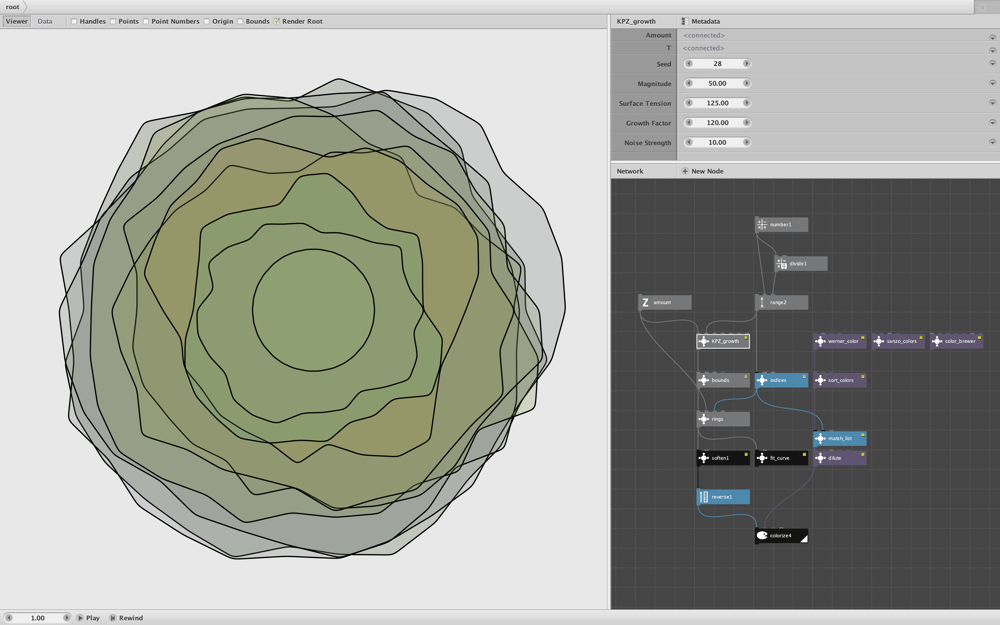Screen dimensions: 1000x625
Task: Select the KPZ_growth node in the network
Action: click(723, 341)
